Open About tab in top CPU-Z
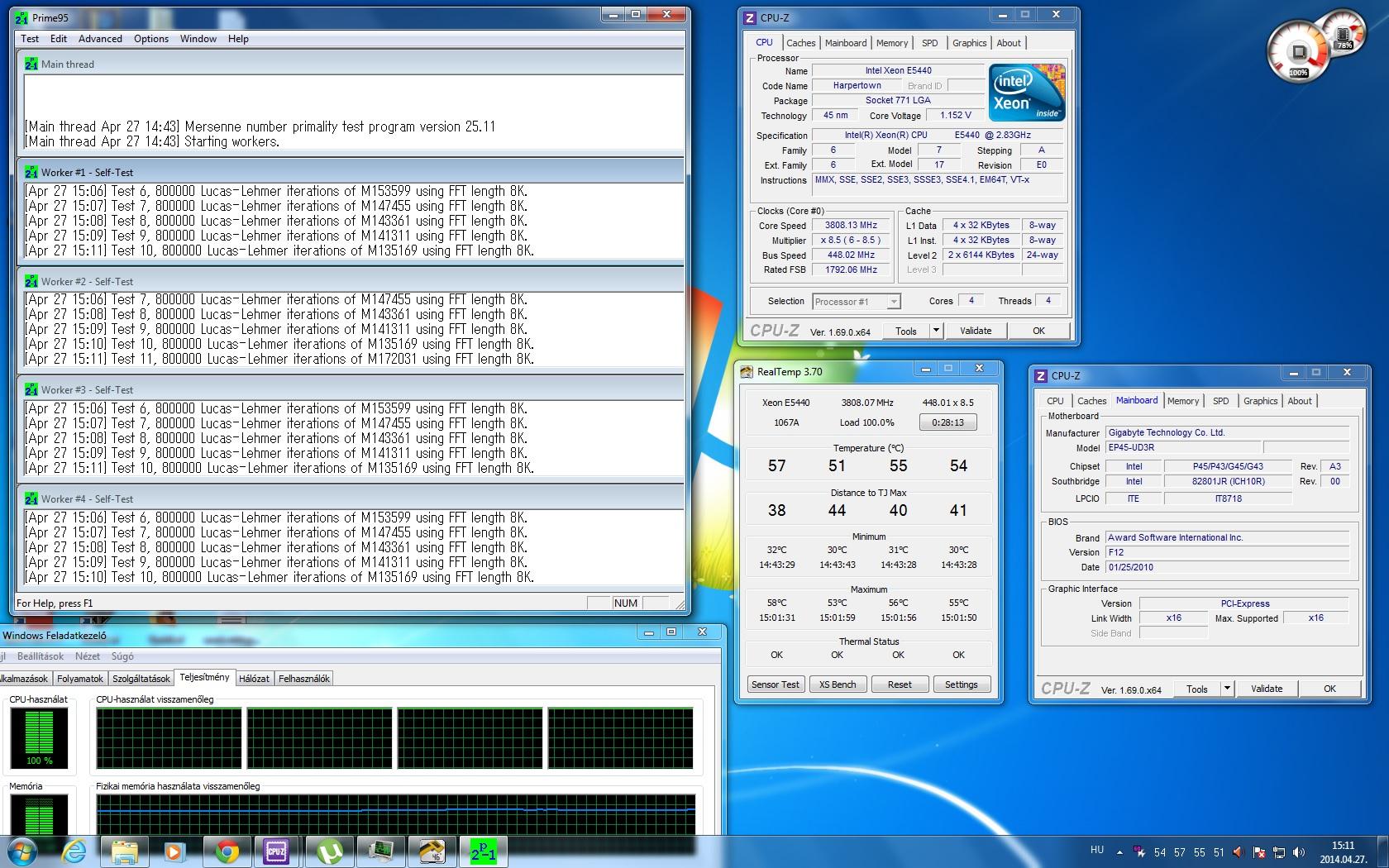Image resolution: width=1389 pixels, height=868 pixels. 1009,43
